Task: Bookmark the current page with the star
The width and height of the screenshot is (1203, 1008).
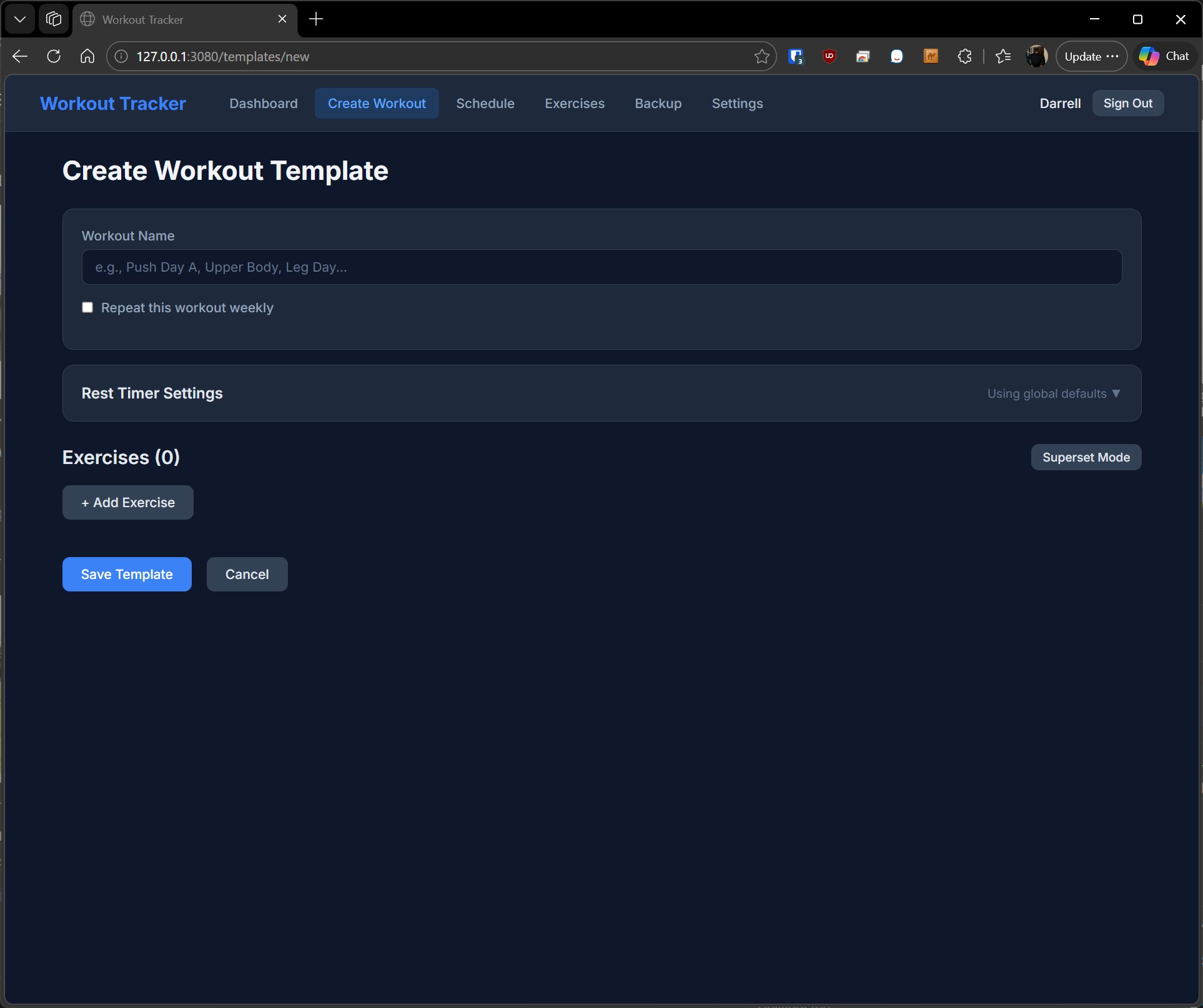Action: point(762,56)
